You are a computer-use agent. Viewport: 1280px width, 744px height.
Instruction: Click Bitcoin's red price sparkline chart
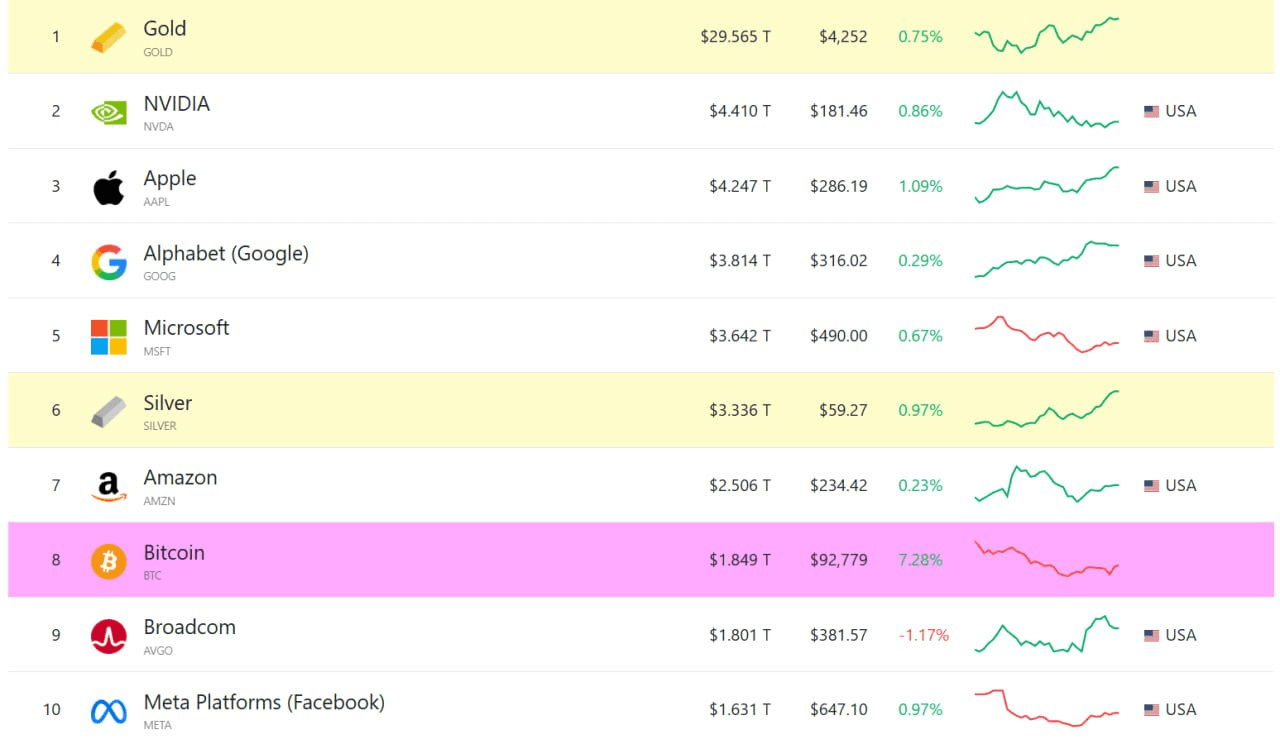point(1047,559)
